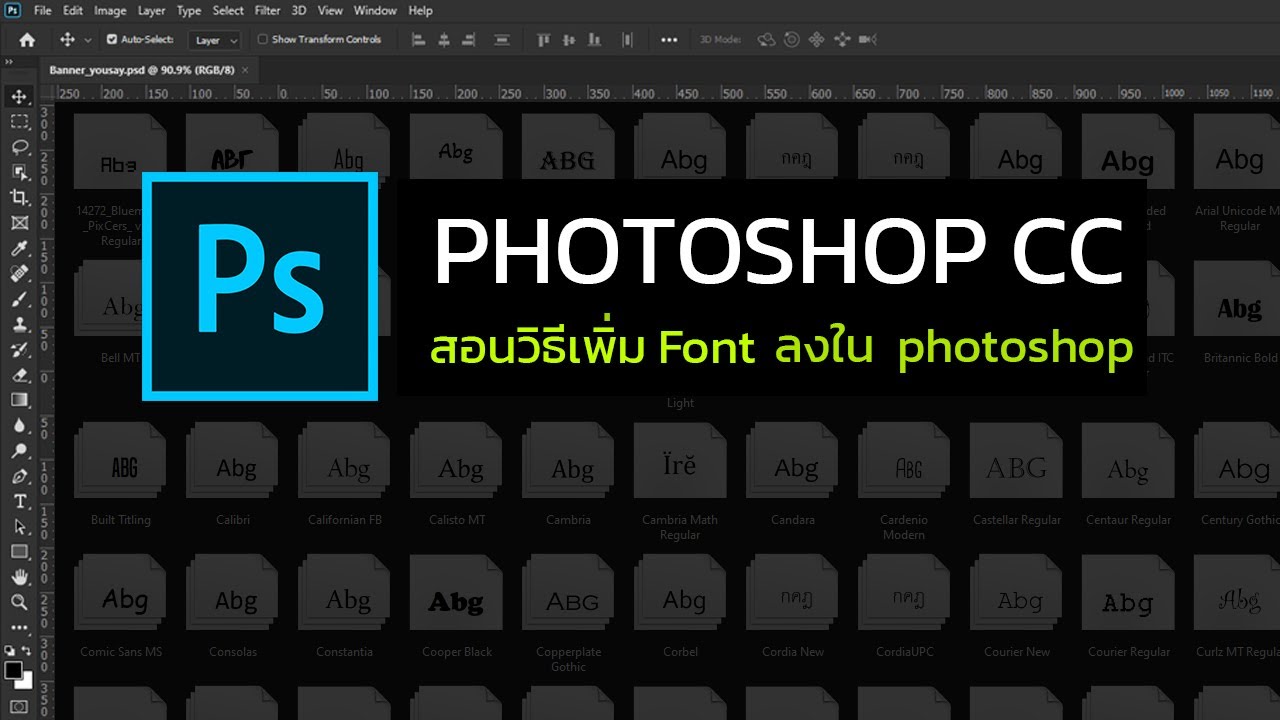
Task: Open the Window menu
Action: click(x=375, y=10)
